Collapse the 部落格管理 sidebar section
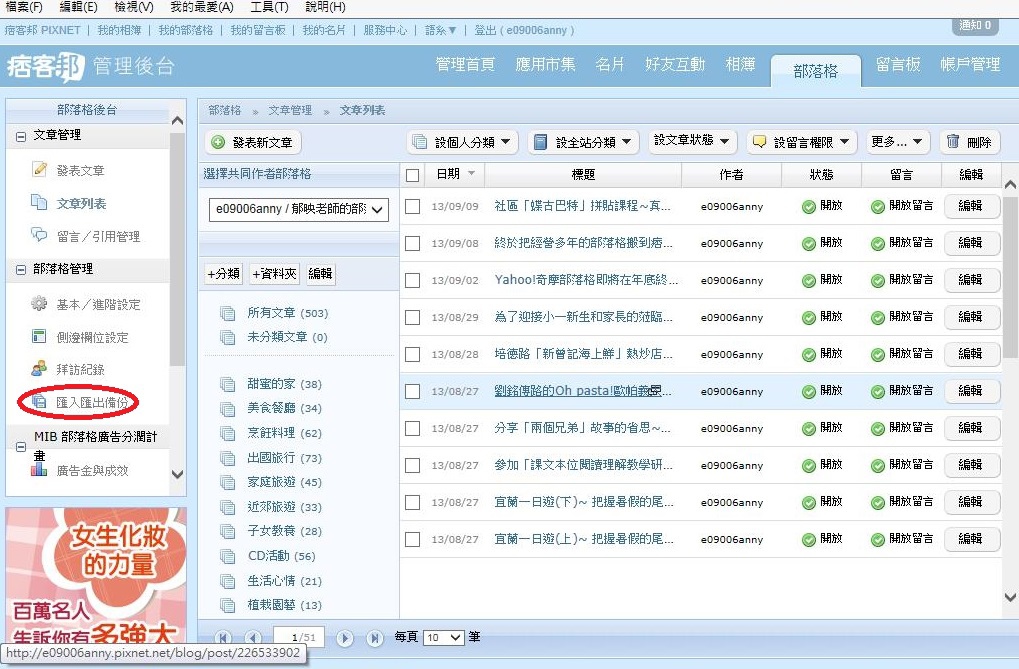1019x669 pixels. click(21, 269)
